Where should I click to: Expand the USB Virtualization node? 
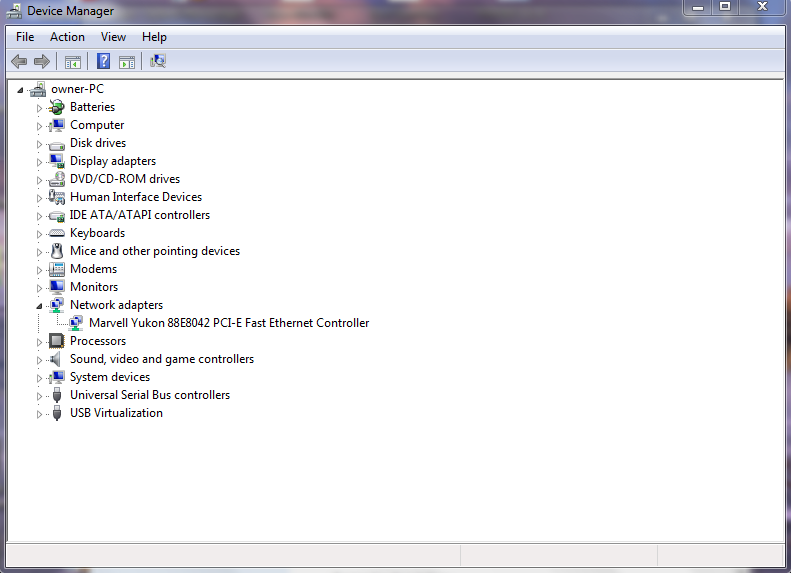(39, 414)
